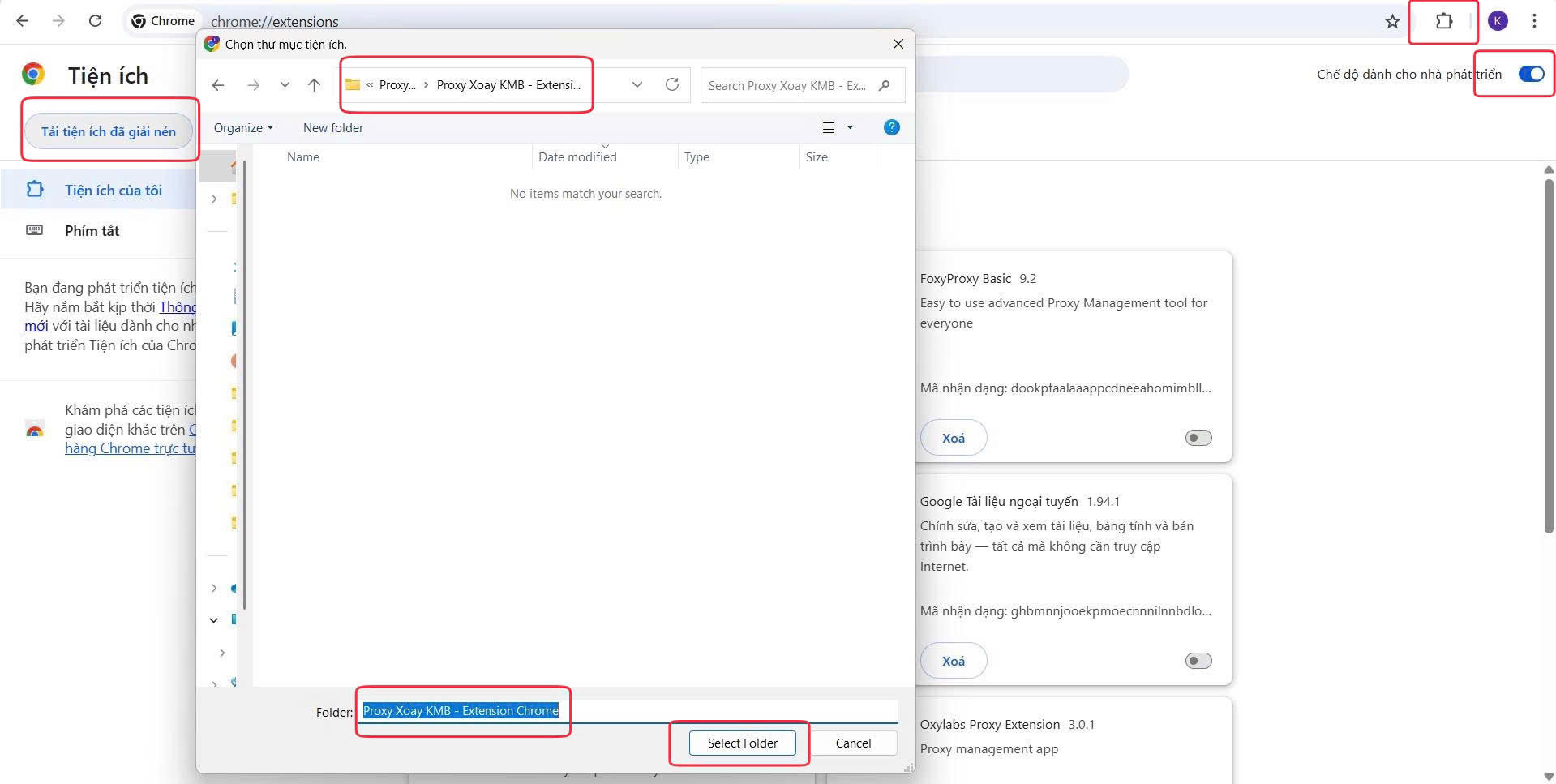Click the dialog's back navigation arrow

[217, 85]
